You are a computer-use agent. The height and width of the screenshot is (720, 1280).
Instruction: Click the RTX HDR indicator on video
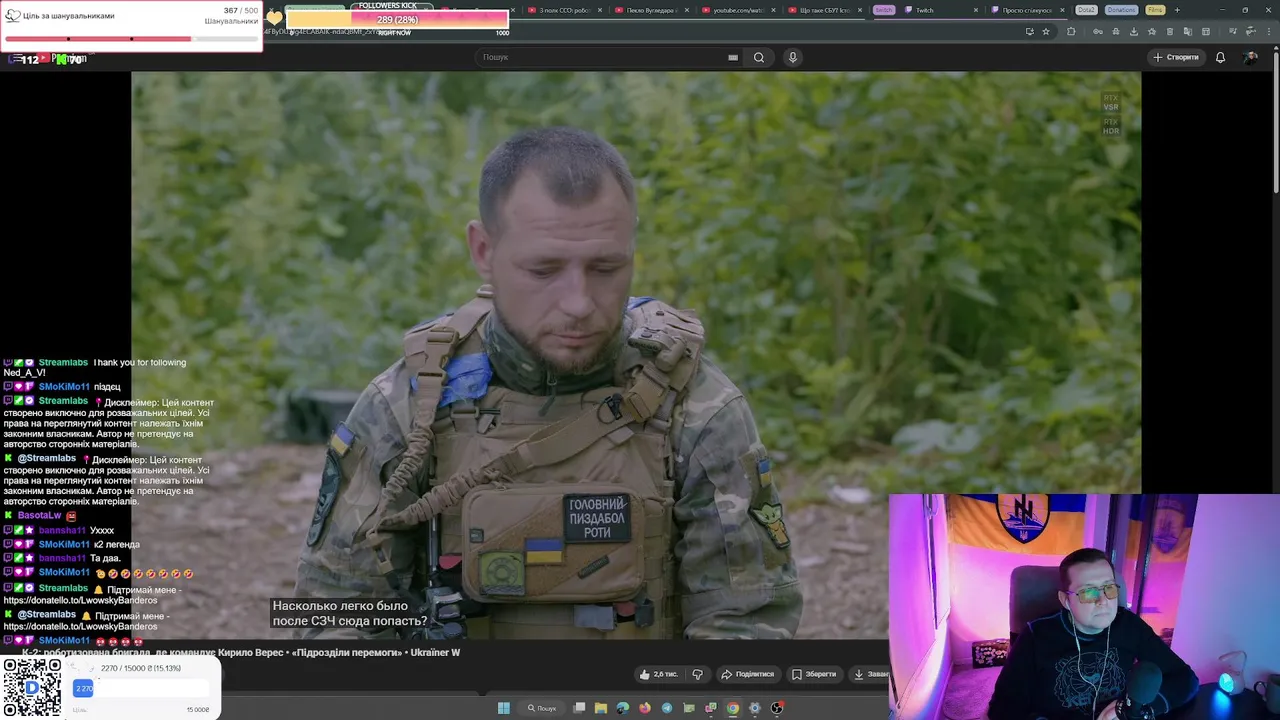pyautogui.click(x=1110, y=126)
